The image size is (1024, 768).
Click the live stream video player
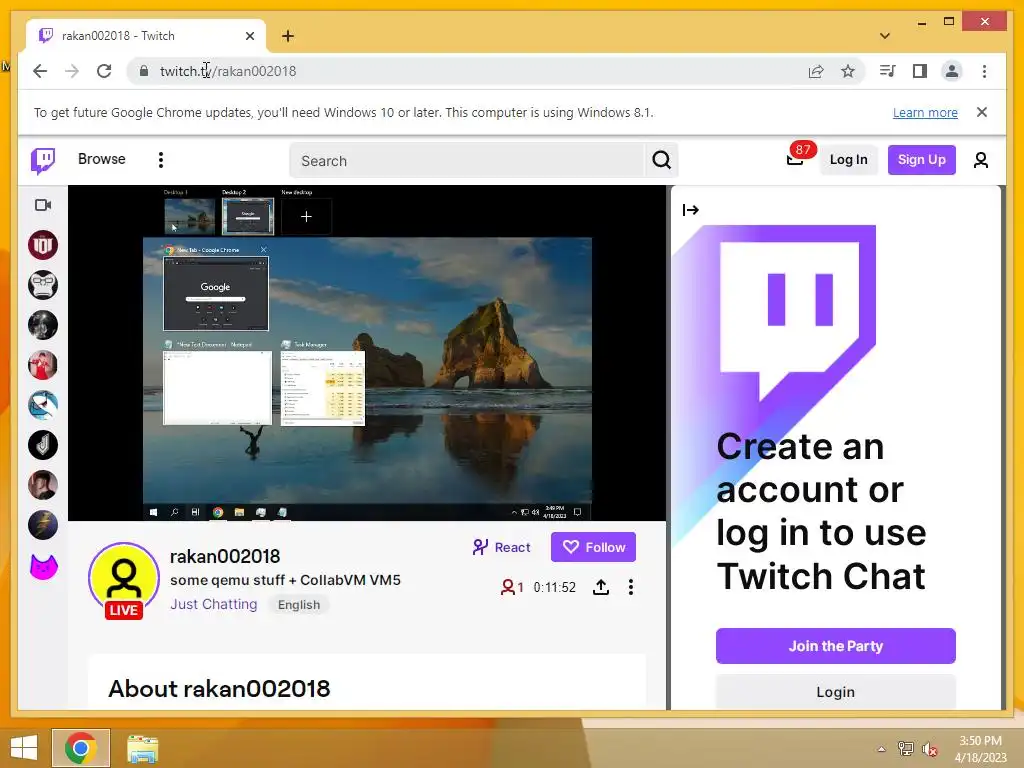pyautogui.click(x=367, y=353)
